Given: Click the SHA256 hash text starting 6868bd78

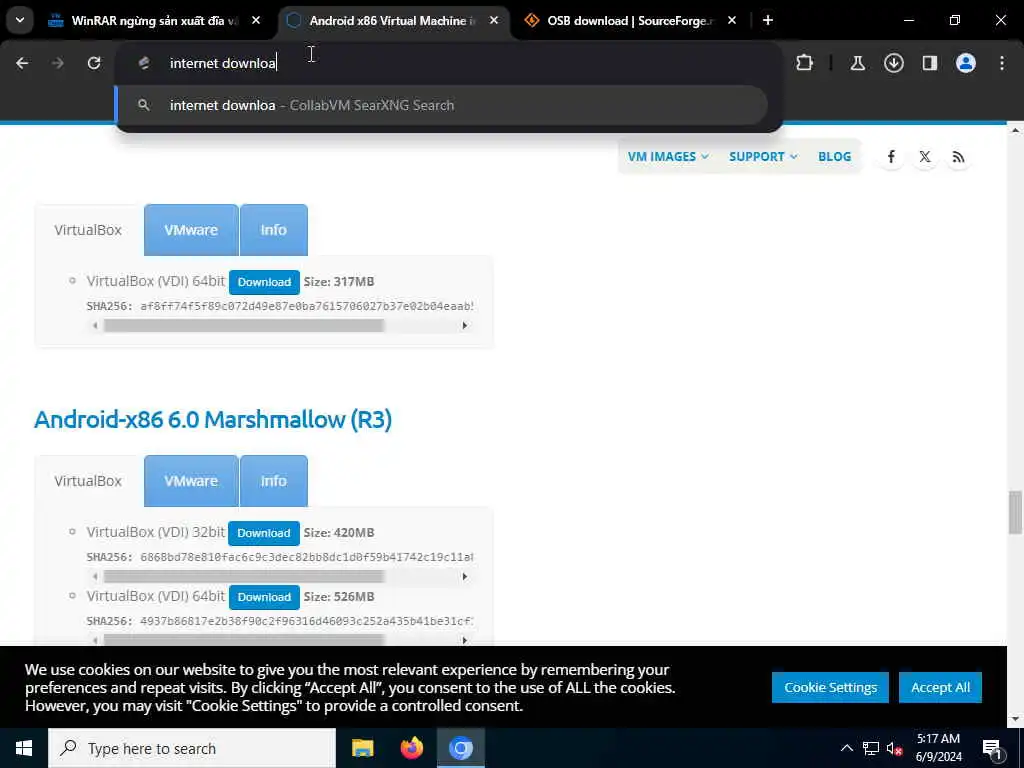Looking at the screenshot, I should coord(307,557).
